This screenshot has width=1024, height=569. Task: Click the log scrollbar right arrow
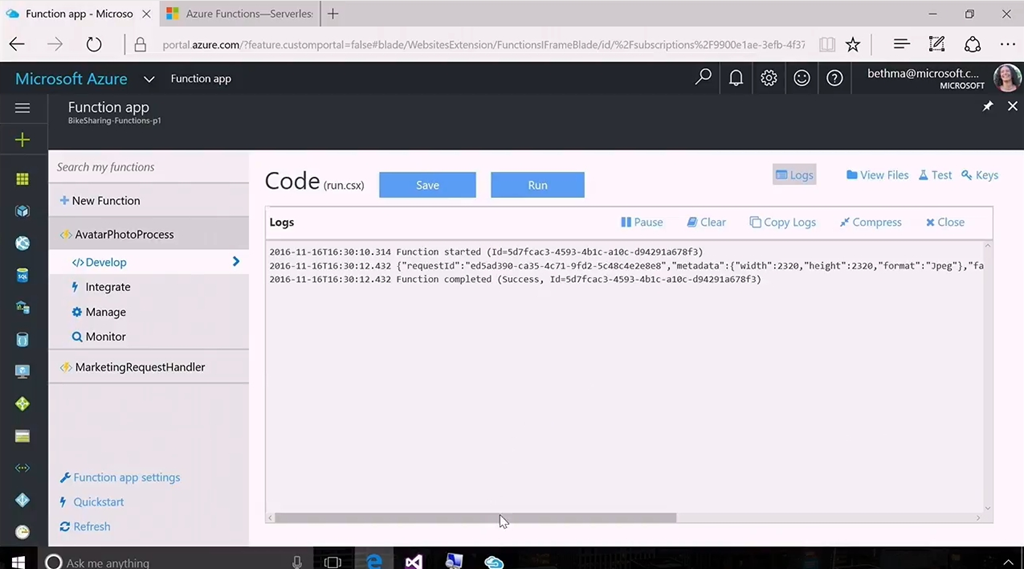pos(978,518)
